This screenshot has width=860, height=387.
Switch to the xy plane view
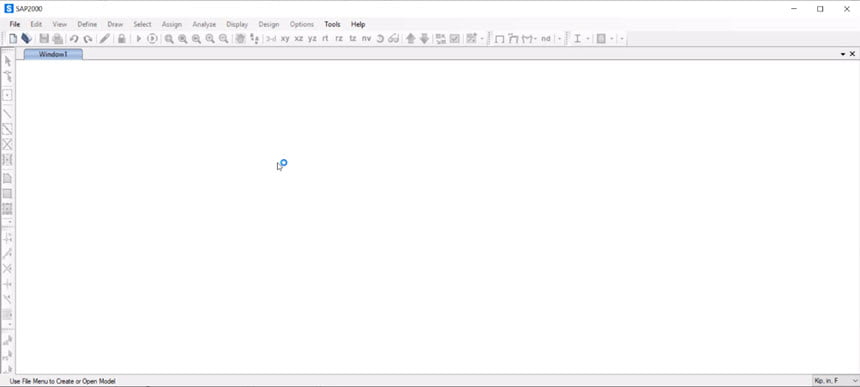coord(285,39)
